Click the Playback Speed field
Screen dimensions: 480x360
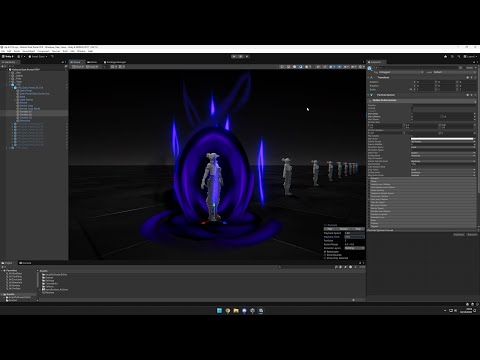[x=354, y=233]
